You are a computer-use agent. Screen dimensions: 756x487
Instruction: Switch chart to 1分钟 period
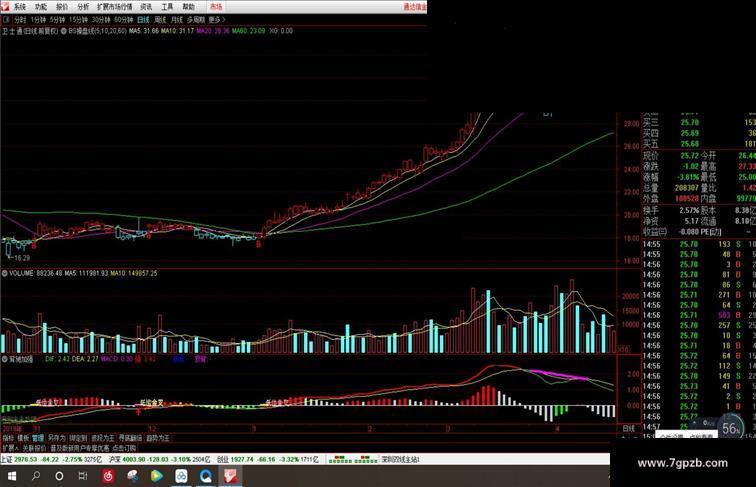click(x=38, y=20)
